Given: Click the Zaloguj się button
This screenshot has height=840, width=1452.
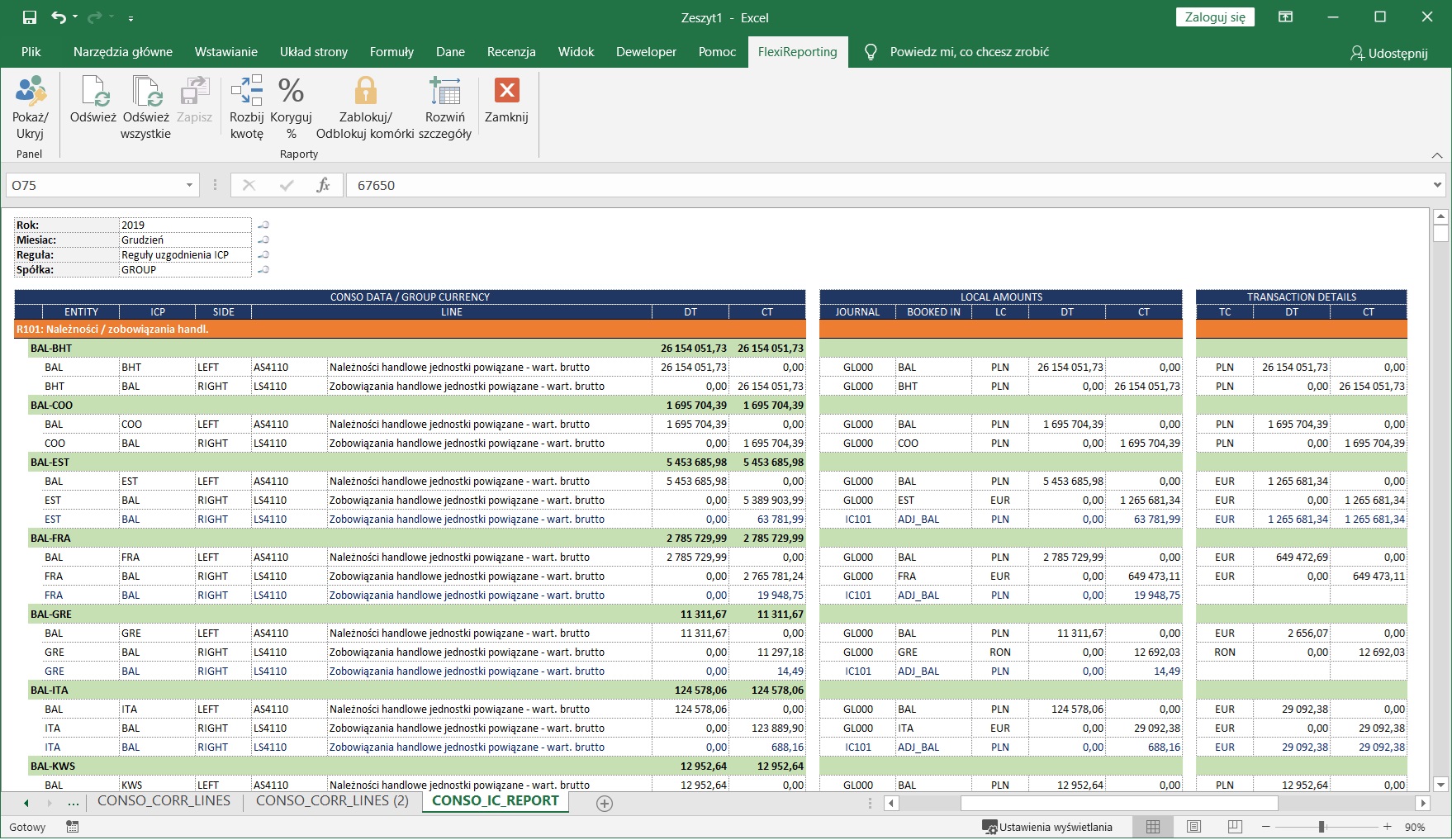Looking at the screenshot, I should tap(1214, 17).
